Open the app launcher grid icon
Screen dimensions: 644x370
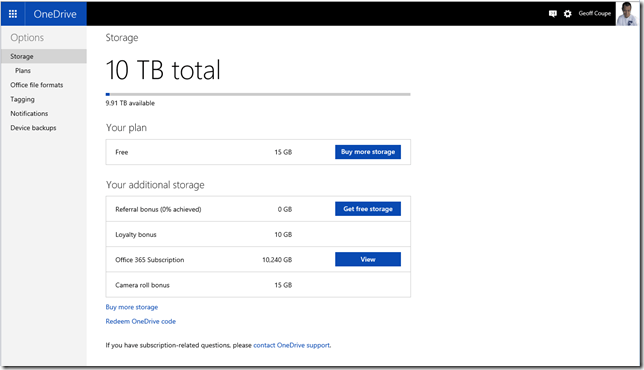pos(13,14)
